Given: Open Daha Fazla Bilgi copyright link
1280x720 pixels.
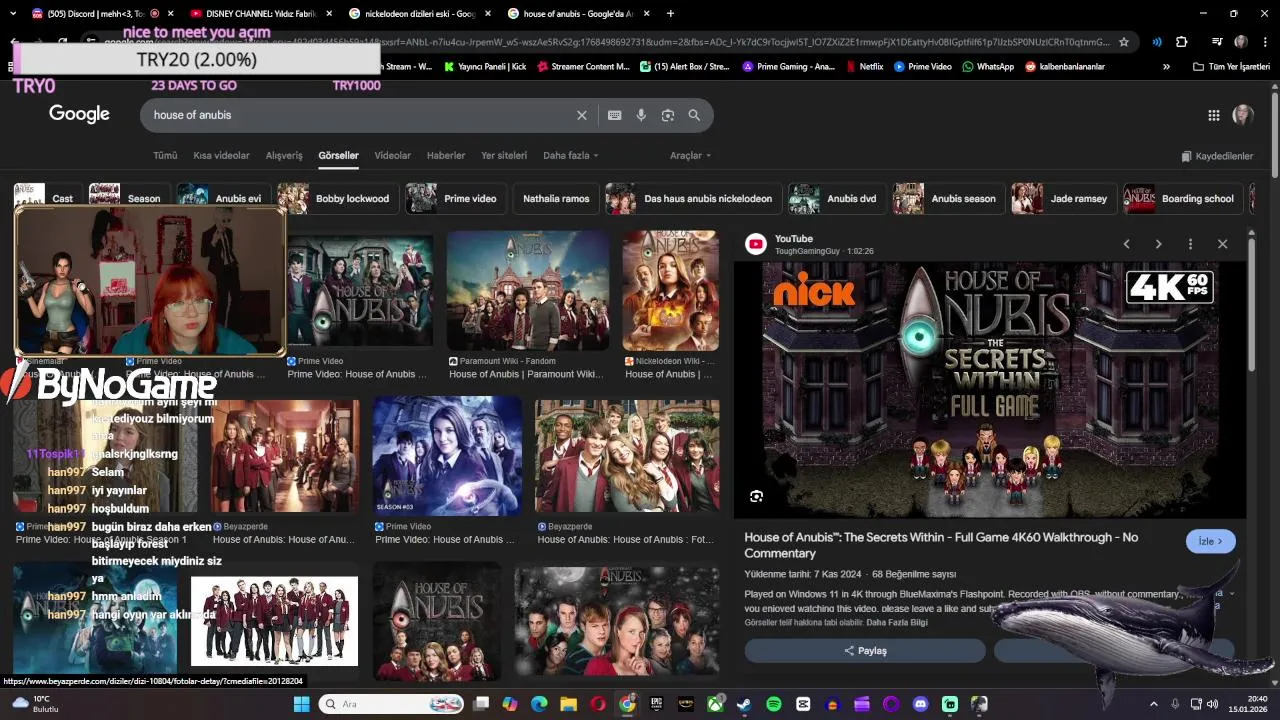Looking at the screenshot, I should [x=897, y=622].
